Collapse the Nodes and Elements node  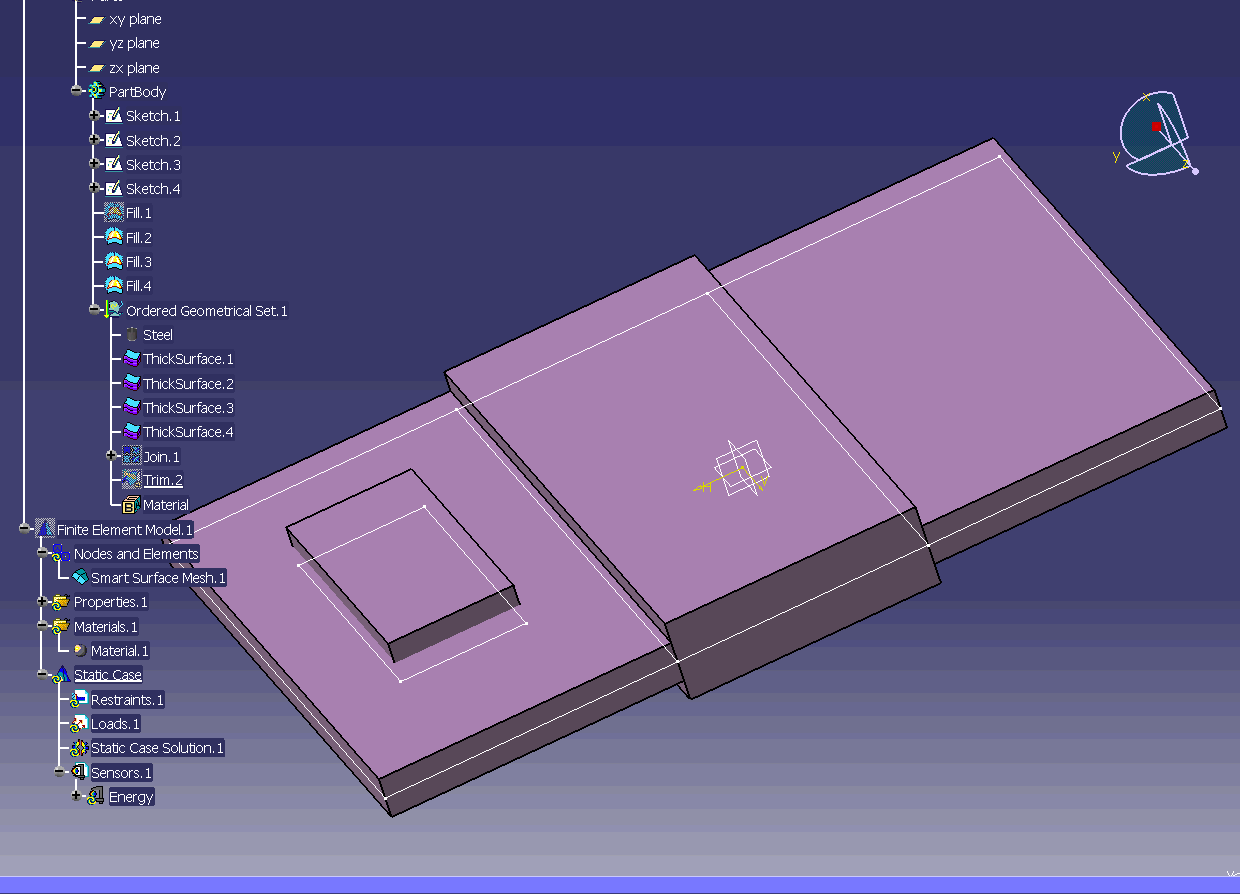(42, 553)
